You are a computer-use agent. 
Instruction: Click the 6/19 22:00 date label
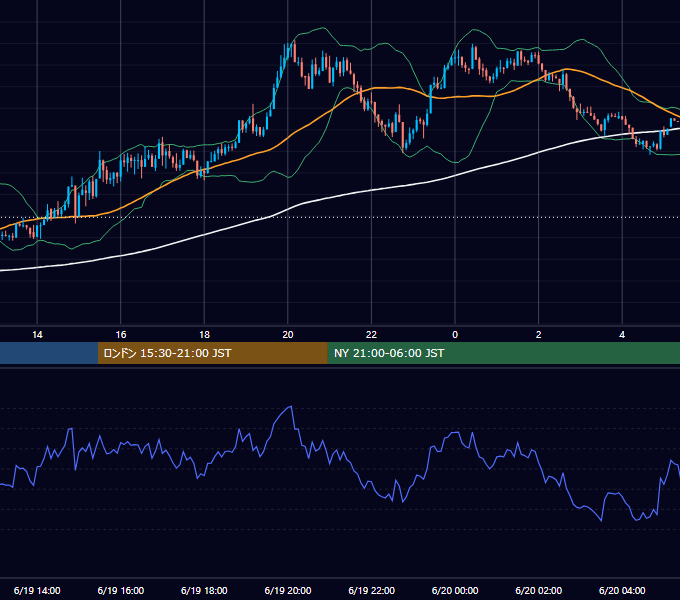pos(371,590)
